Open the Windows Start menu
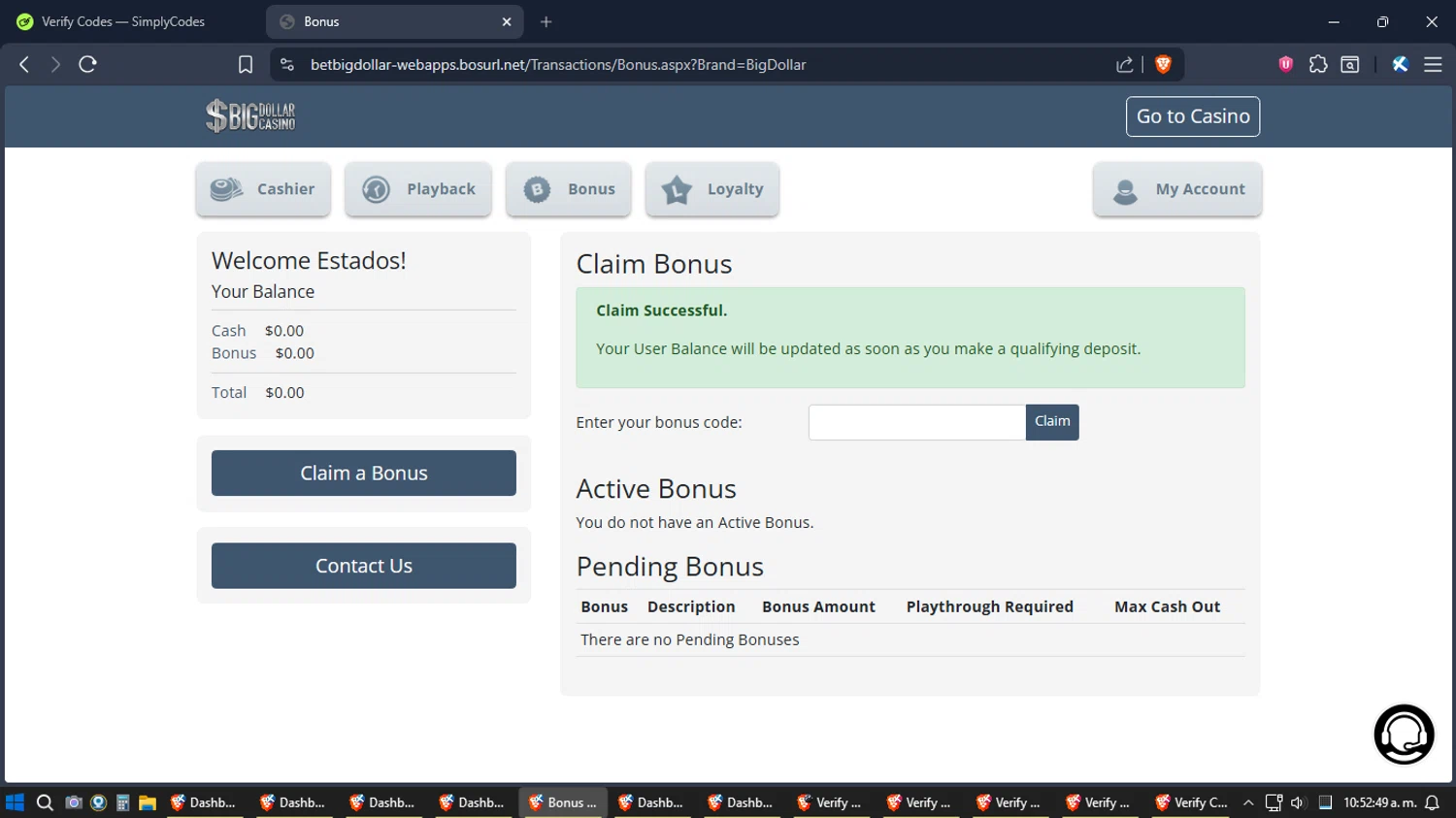This screenshot has width=1456, height=818. (15, 802)
